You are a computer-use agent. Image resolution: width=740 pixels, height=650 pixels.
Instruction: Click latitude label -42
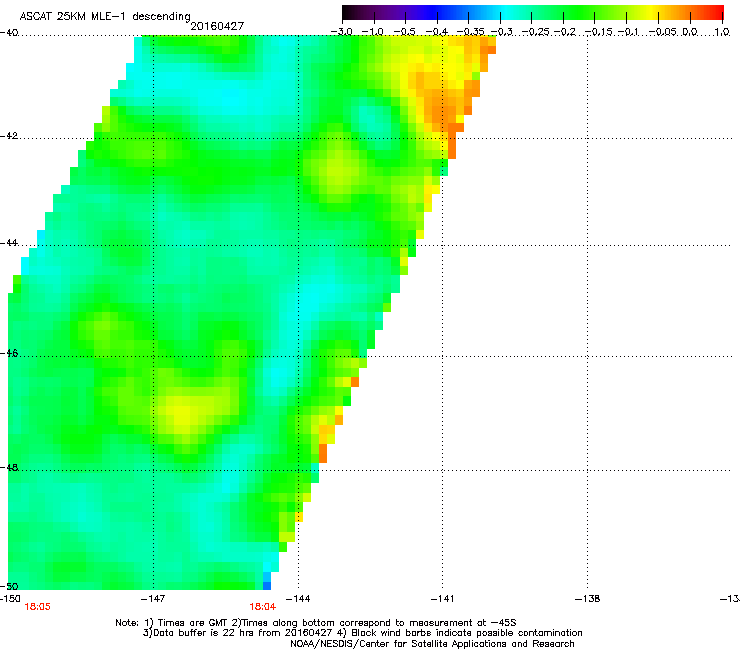tap(9, 136)
